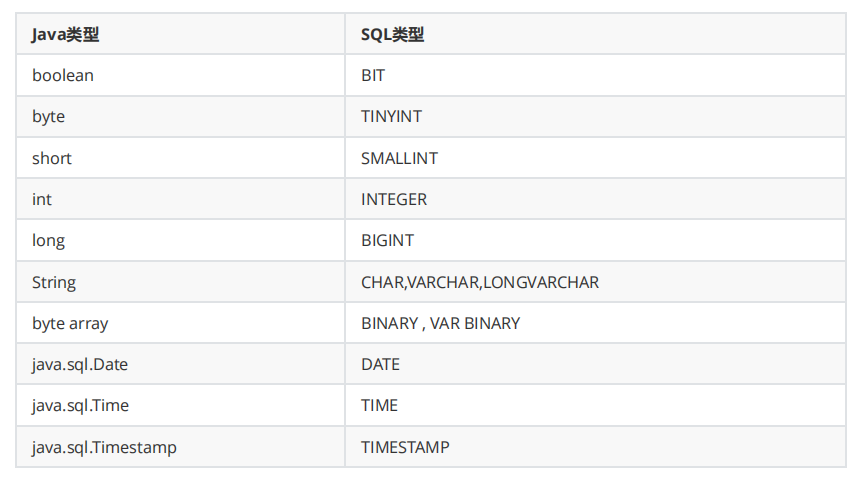Click the CHAR,VARCHAR,LONGVARCHAR cell
Image resolution: width=866 pixels, height=481 pixels.
coord(480,282)
